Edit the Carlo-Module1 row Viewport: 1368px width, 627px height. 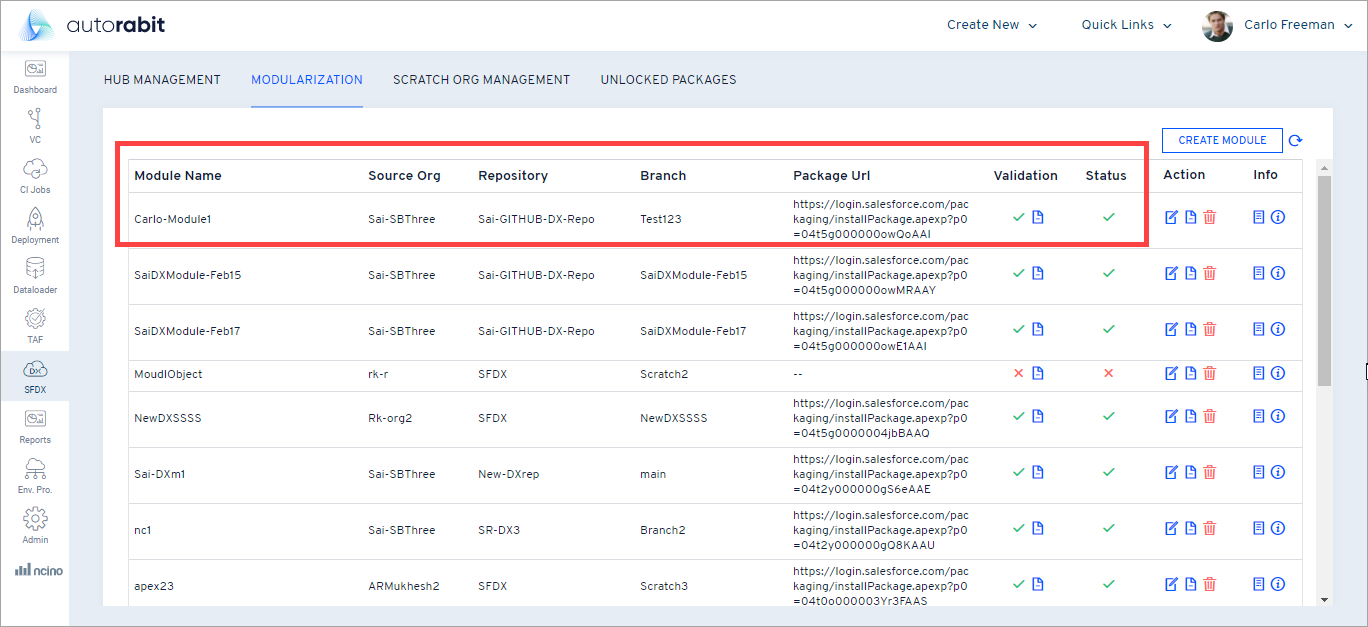tap(1171, 217)
